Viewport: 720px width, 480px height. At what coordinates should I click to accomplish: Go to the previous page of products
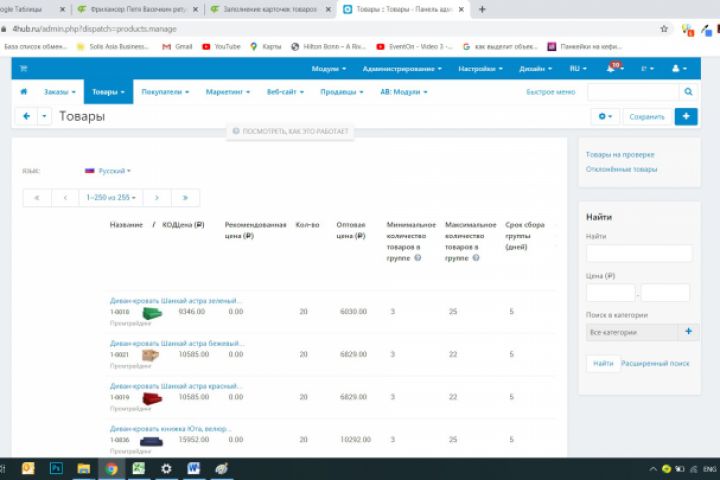(x=65, y=198)
